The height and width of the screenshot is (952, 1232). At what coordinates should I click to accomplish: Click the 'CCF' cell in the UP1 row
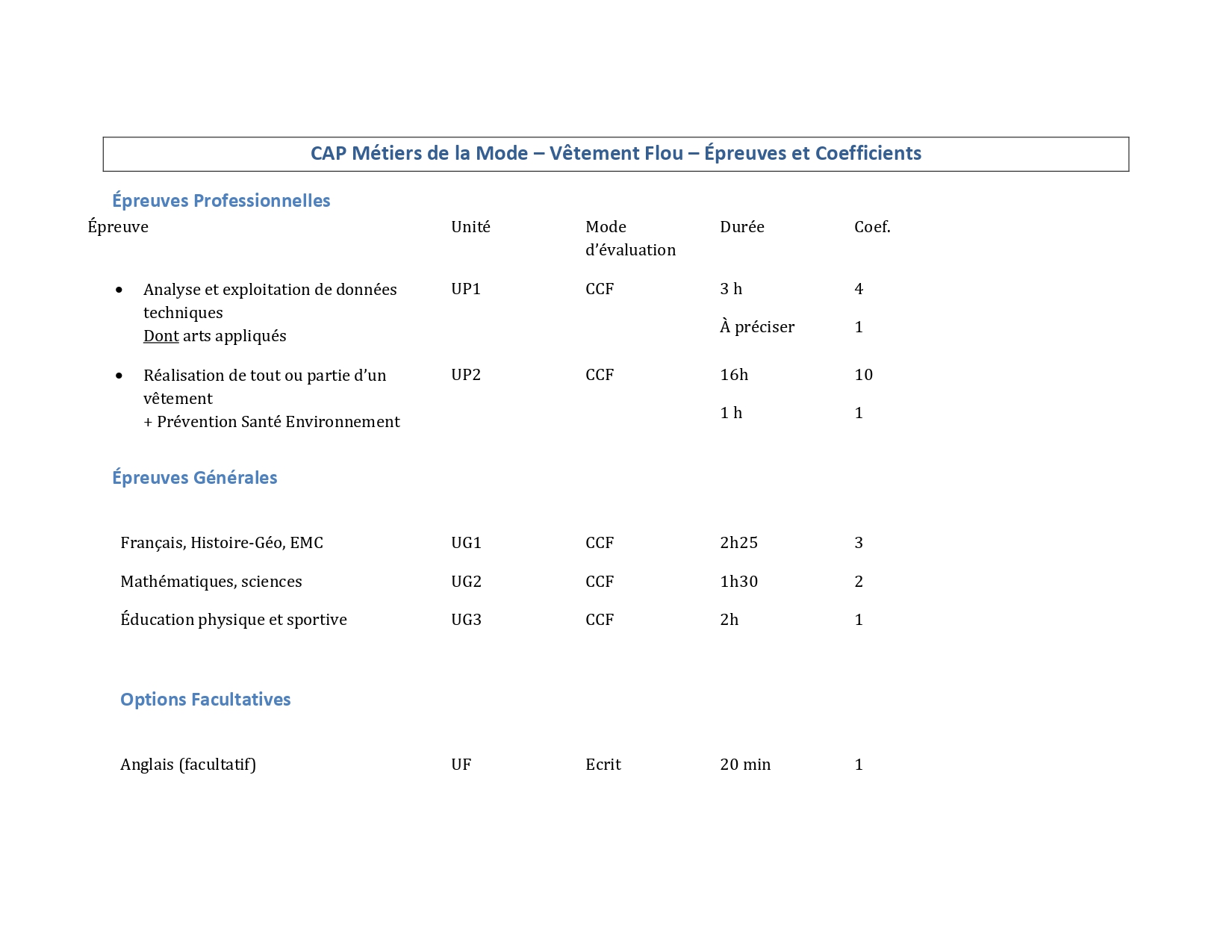[x=600, y=289]
